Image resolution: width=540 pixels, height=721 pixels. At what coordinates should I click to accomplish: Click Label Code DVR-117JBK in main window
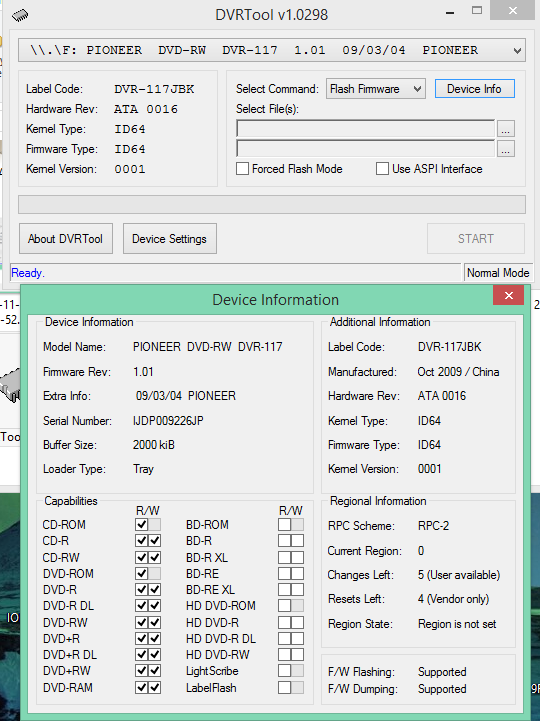point(155,89)
